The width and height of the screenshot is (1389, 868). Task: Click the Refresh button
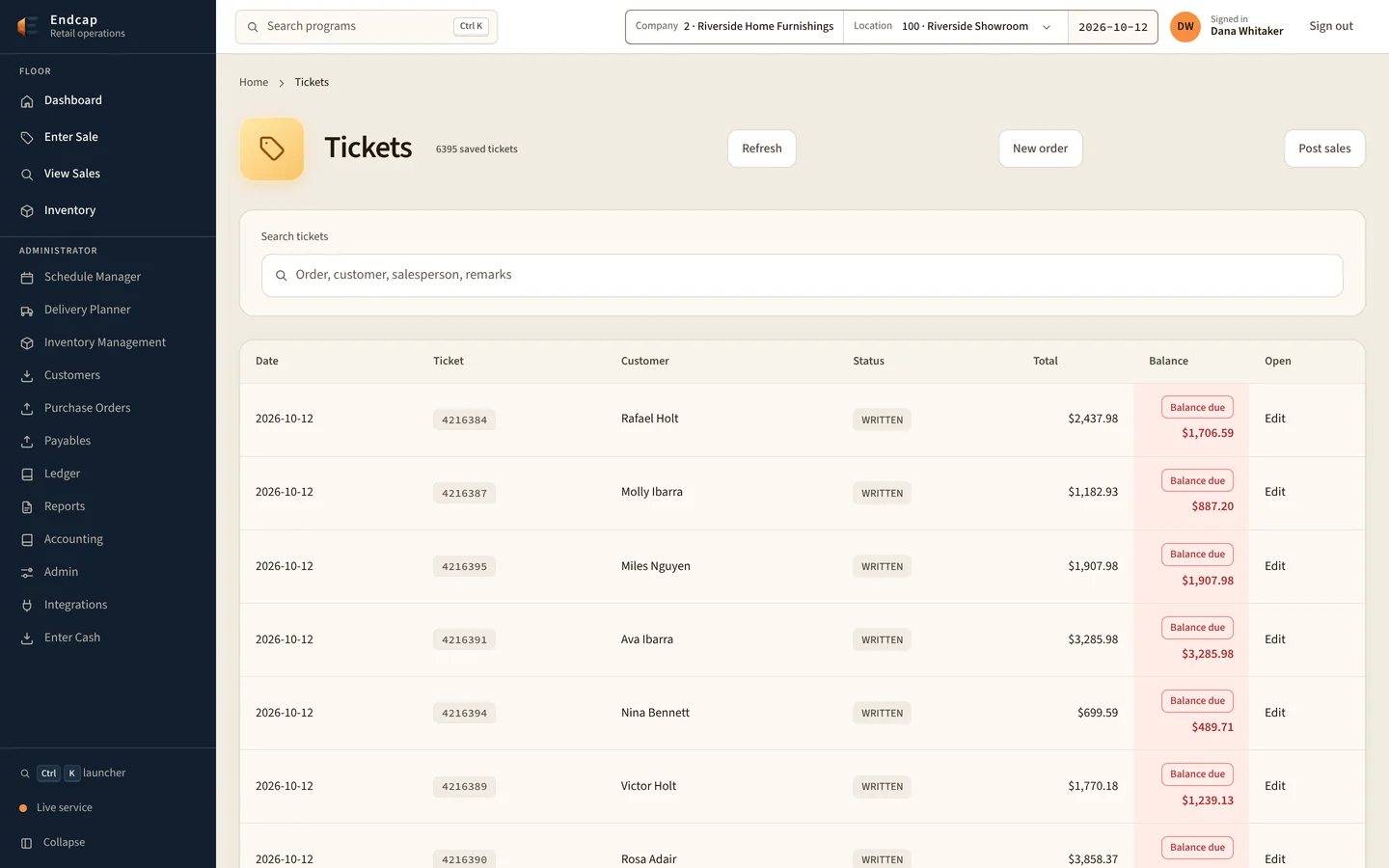[x=762, y=149]
